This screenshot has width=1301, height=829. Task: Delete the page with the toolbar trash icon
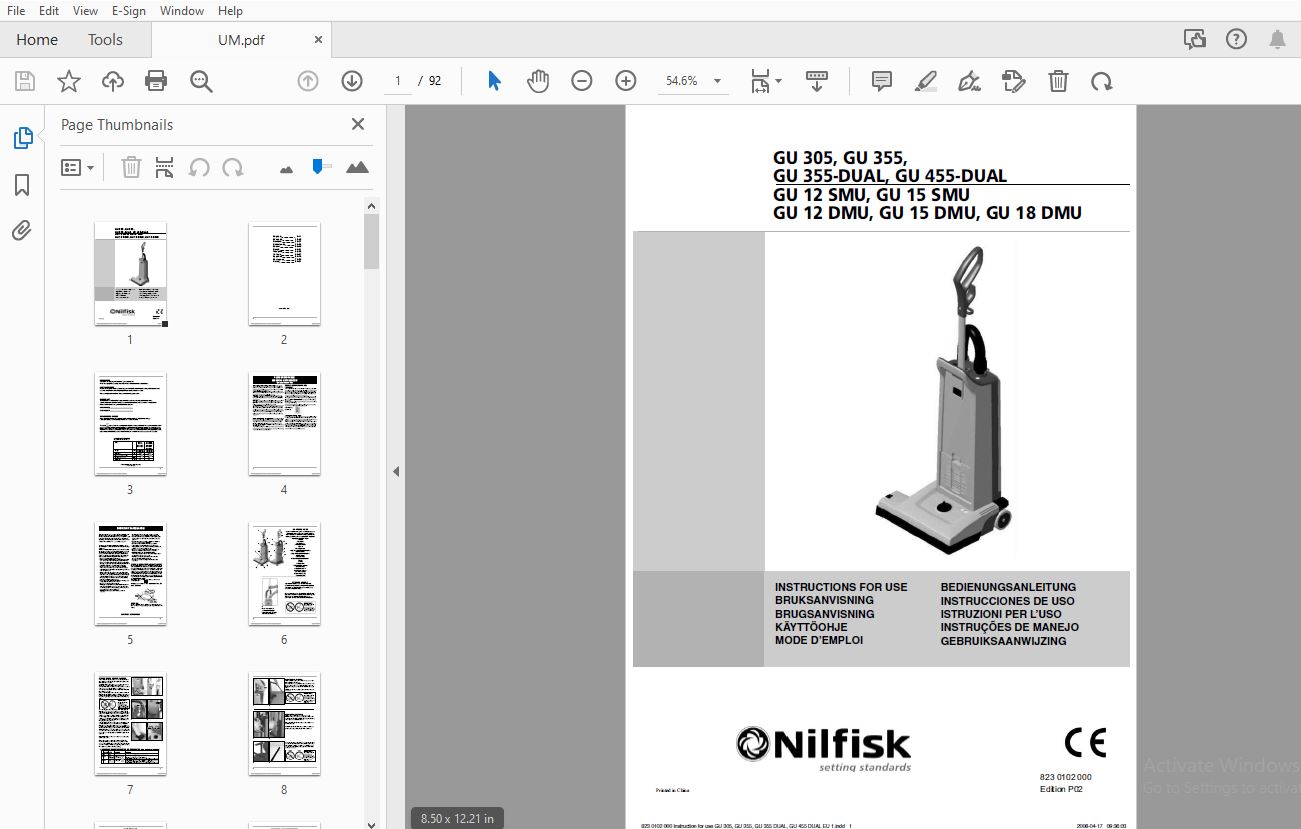click(1058, 81)
